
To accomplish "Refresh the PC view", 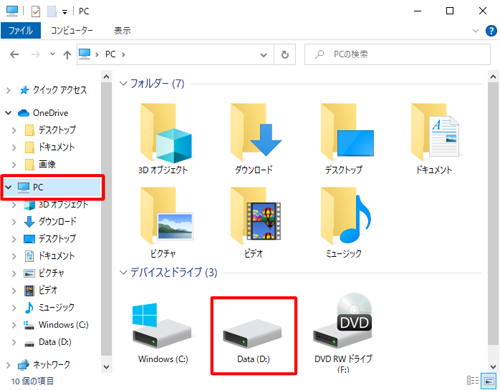I will pos(285,54).
